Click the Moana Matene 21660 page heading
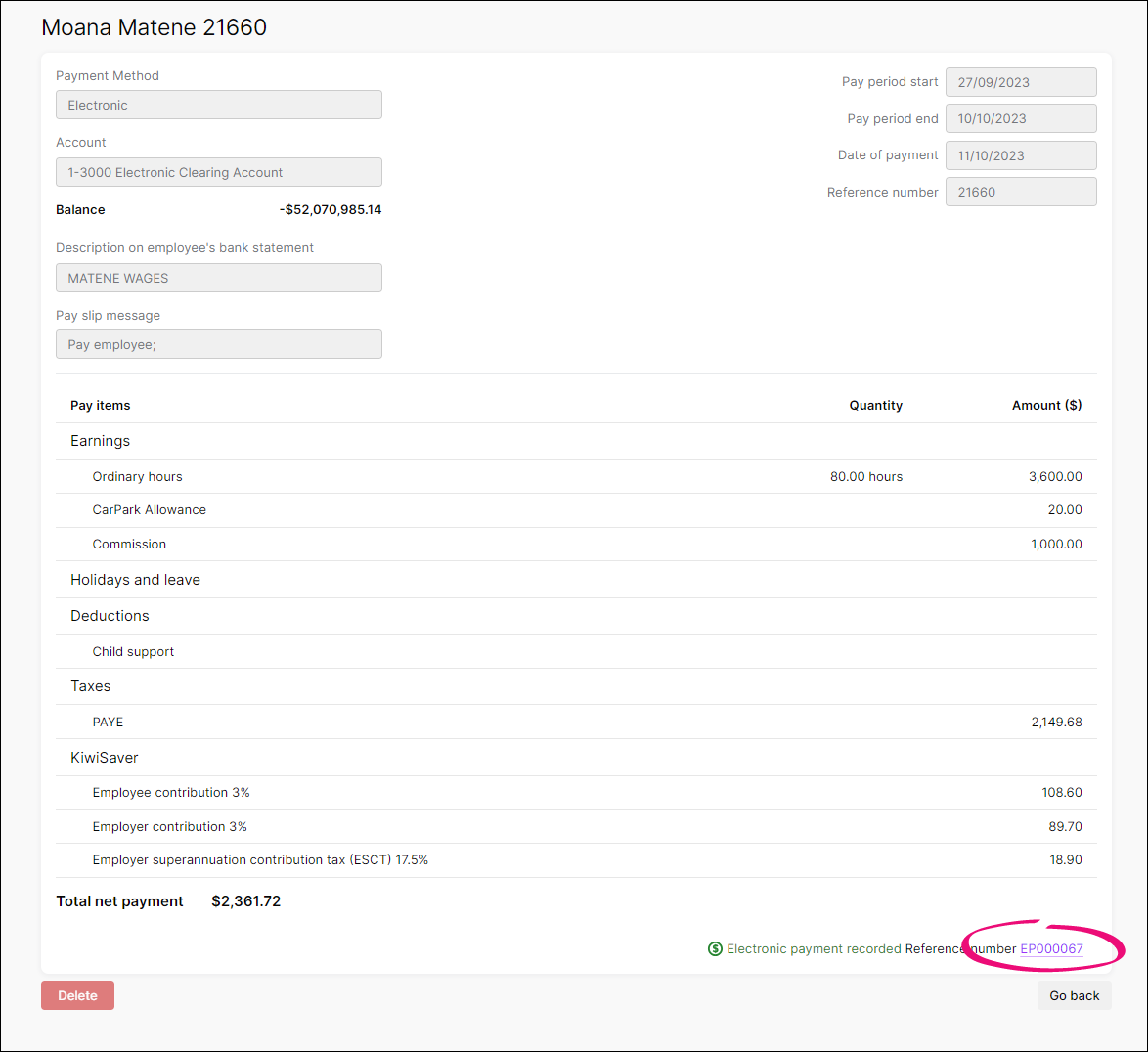The width and height of the screenshot is (1148, 1052). click(154, 27)
